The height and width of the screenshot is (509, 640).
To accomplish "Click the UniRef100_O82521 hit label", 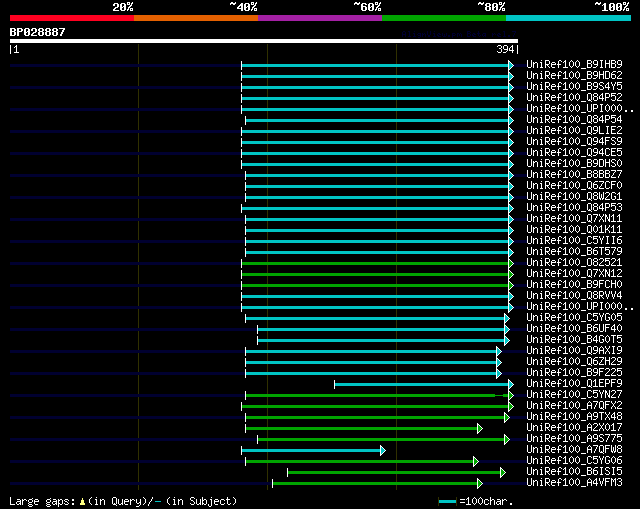I will coord(574,263).
